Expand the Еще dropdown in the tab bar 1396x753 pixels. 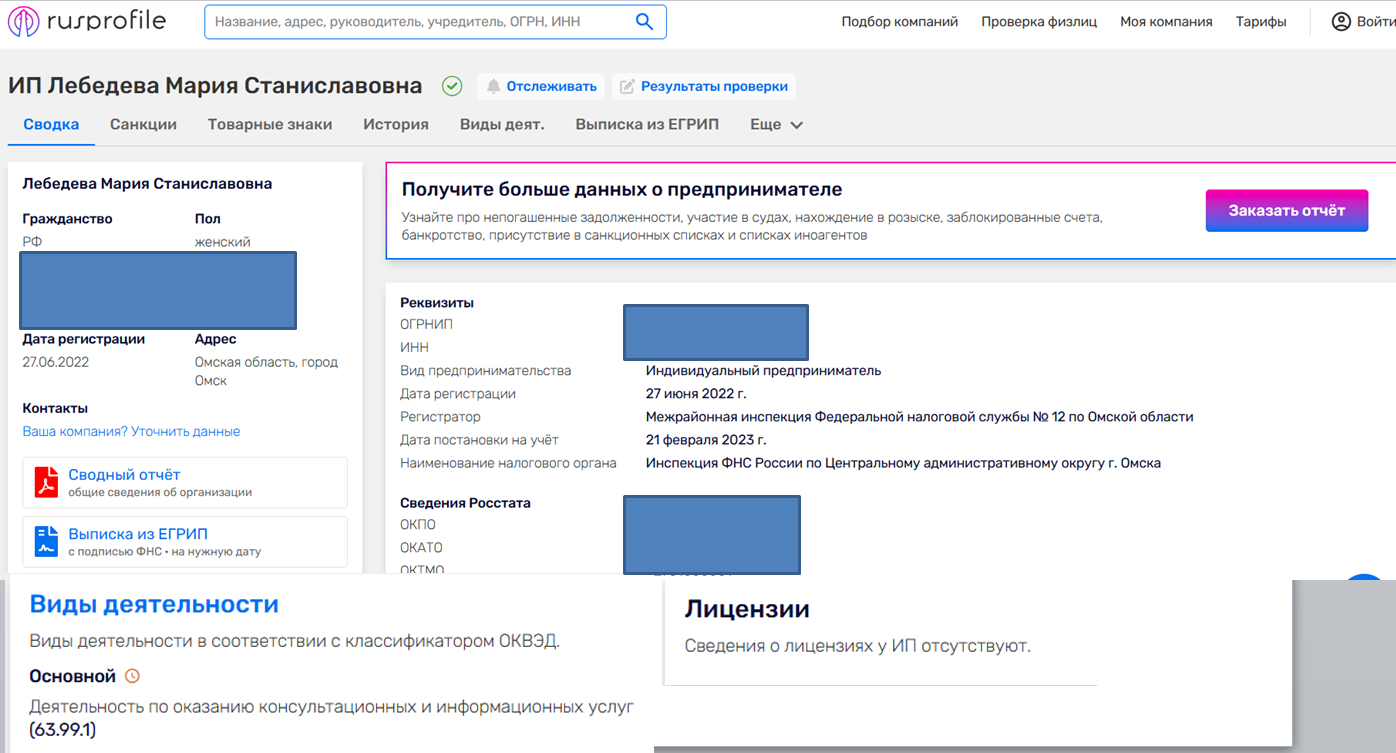click(x=777, y=125)
